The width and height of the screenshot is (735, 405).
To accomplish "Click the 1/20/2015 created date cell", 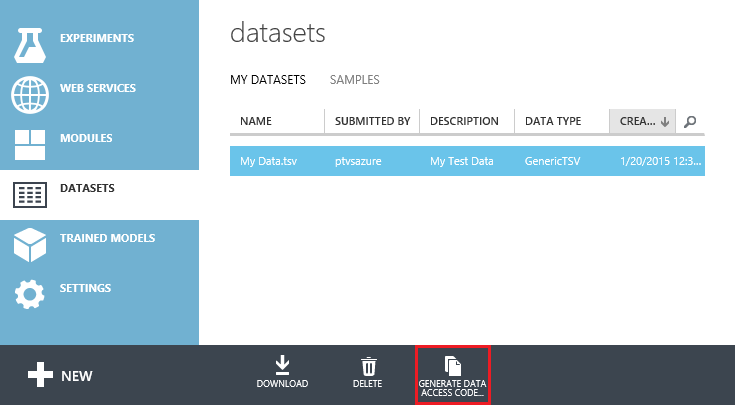I will (x=660, y=161).
